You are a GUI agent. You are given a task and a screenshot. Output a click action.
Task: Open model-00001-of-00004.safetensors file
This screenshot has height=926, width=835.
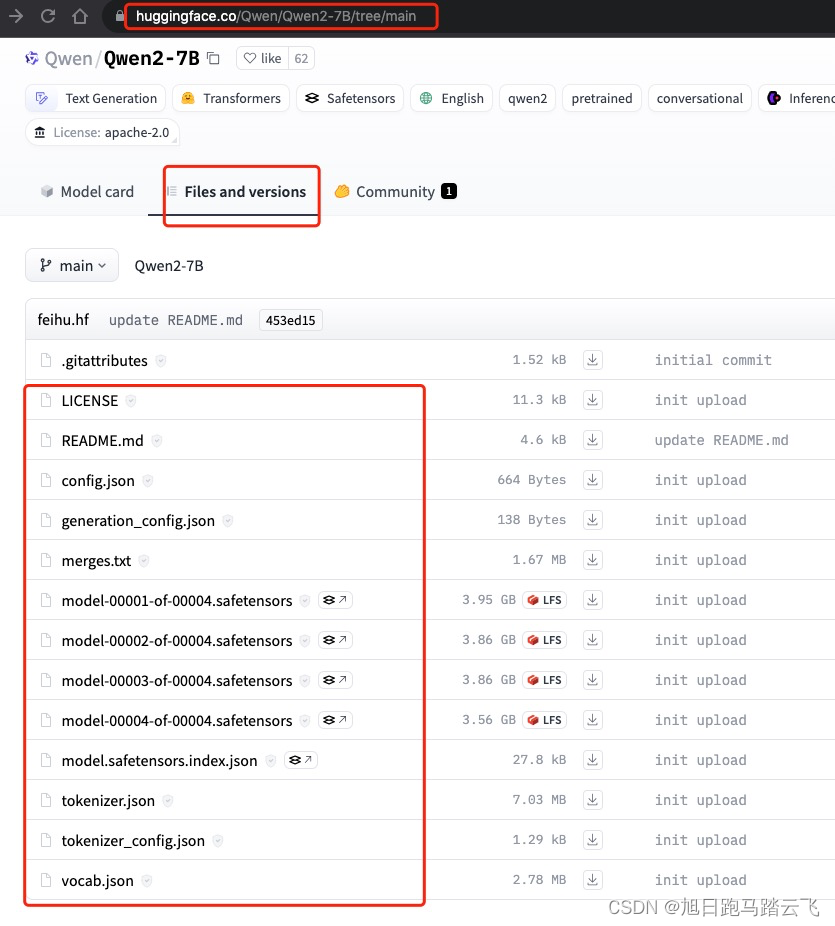tap(177, 601)
